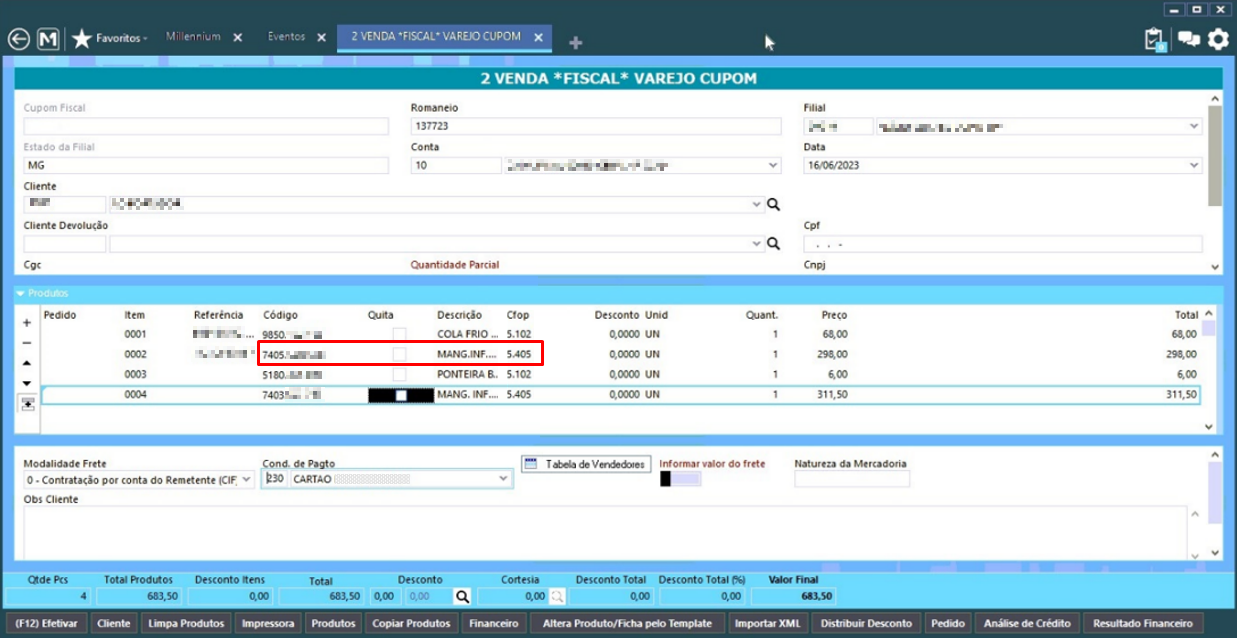
Task: Click the Desconto magnifier icon
Action: point(462,596)
